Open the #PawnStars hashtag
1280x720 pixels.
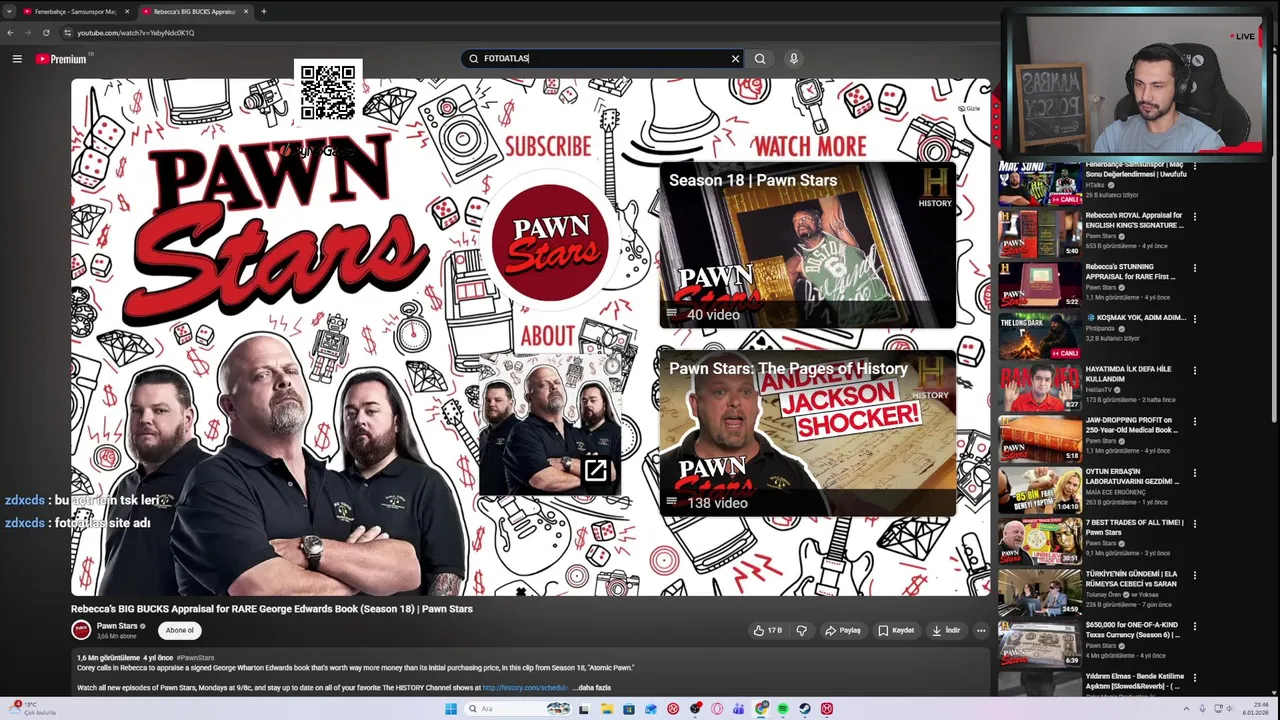pos(195,658)
